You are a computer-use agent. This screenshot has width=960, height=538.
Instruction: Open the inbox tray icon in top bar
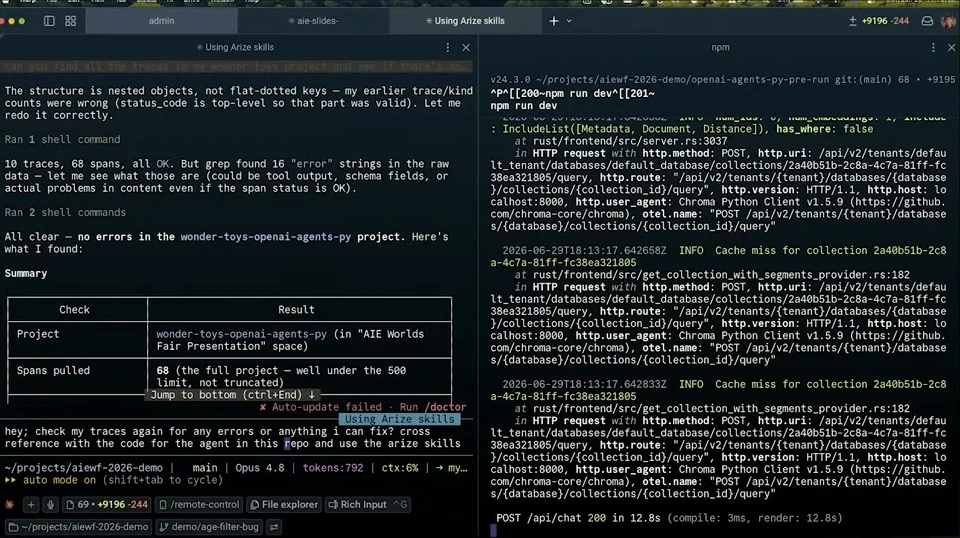[927, 21]
